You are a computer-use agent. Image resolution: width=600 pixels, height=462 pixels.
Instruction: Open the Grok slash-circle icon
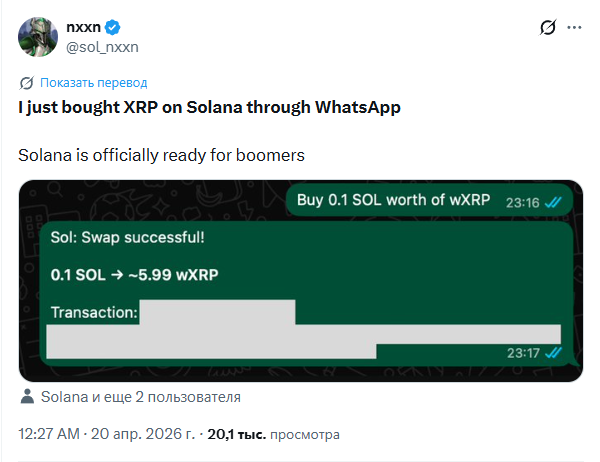[x=547, y=28]
